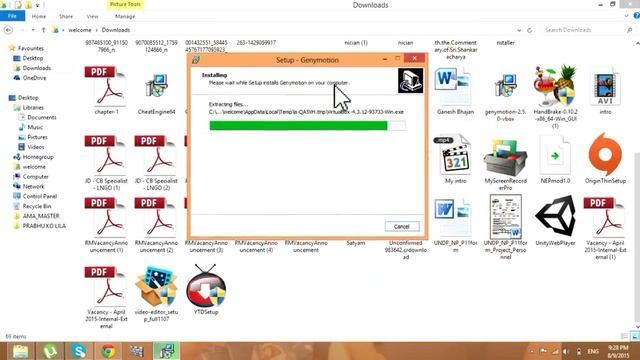Go up one folder level arrow

44,30
